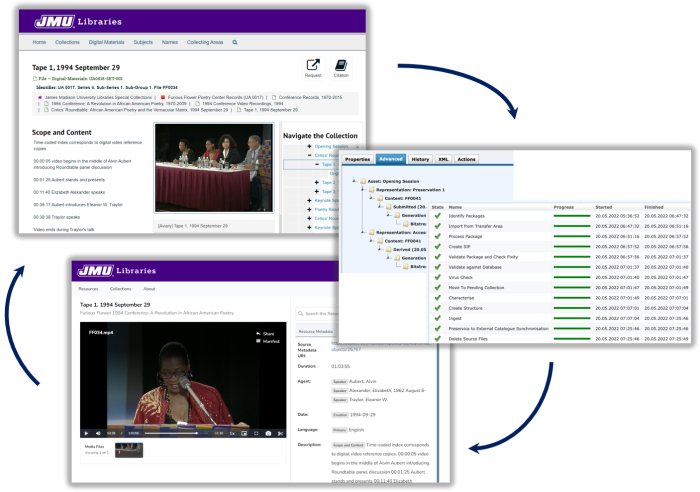Play the FF034.mp4 video
This screenshot has width=700, height=492.
click(86, 433)
